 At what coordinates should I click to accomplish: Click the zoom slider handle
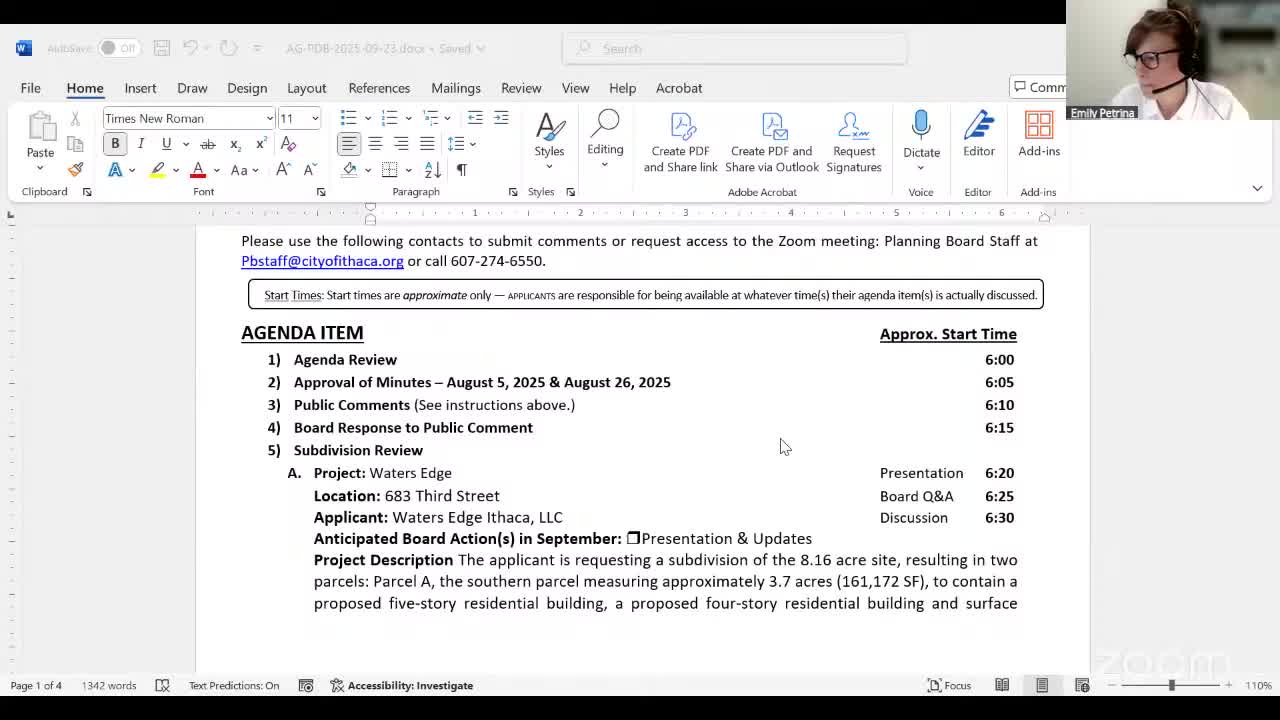coord(1171,685)
